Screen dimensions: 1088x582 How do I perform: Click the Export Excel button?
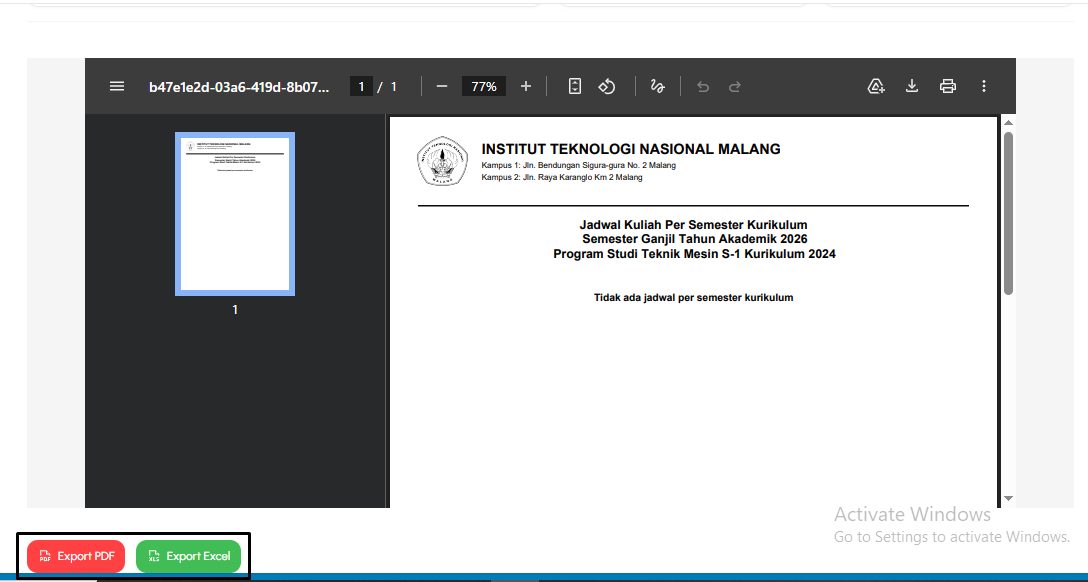(189, 556)
